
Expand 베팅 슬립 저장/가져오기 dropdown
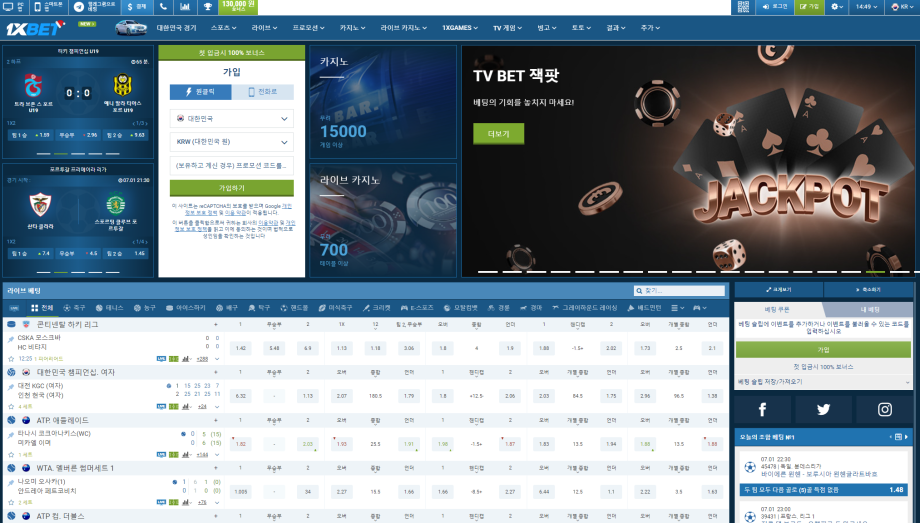pyautogui.click(x=823, y=382)
